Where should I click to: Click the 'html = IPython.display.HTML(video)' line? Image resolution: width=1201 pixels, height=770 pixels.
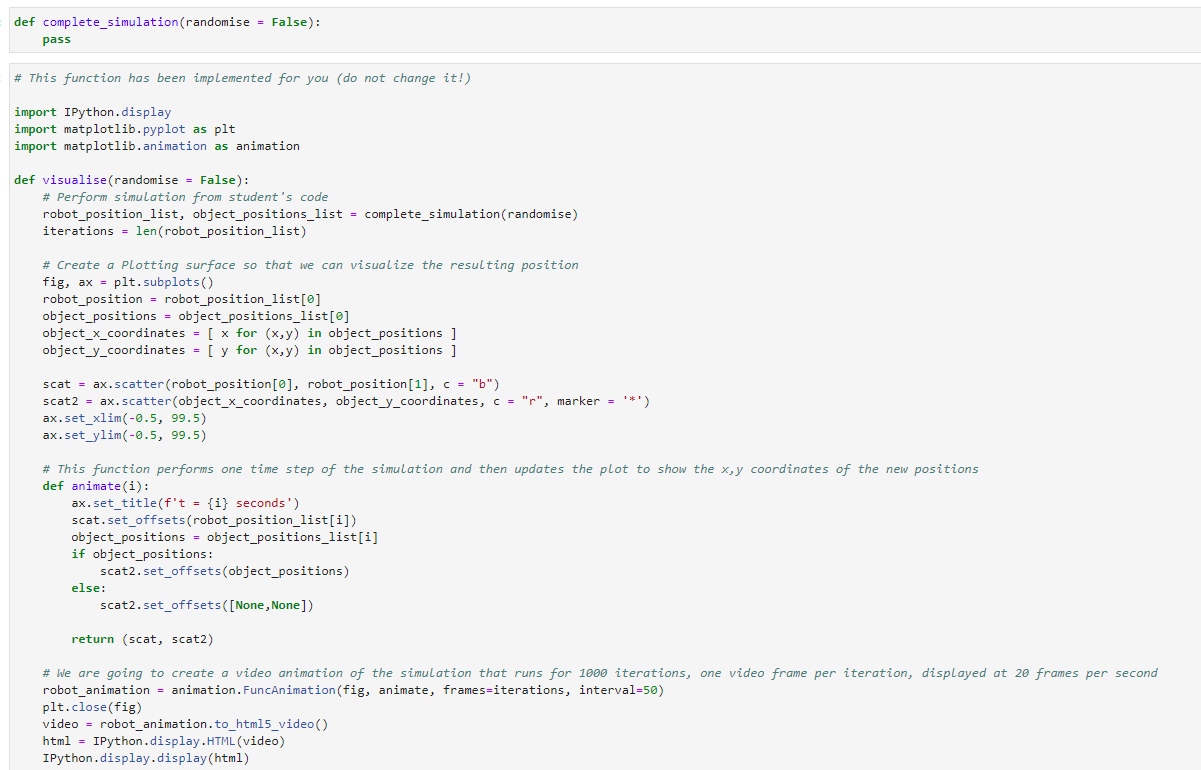[x=164, y=741]
